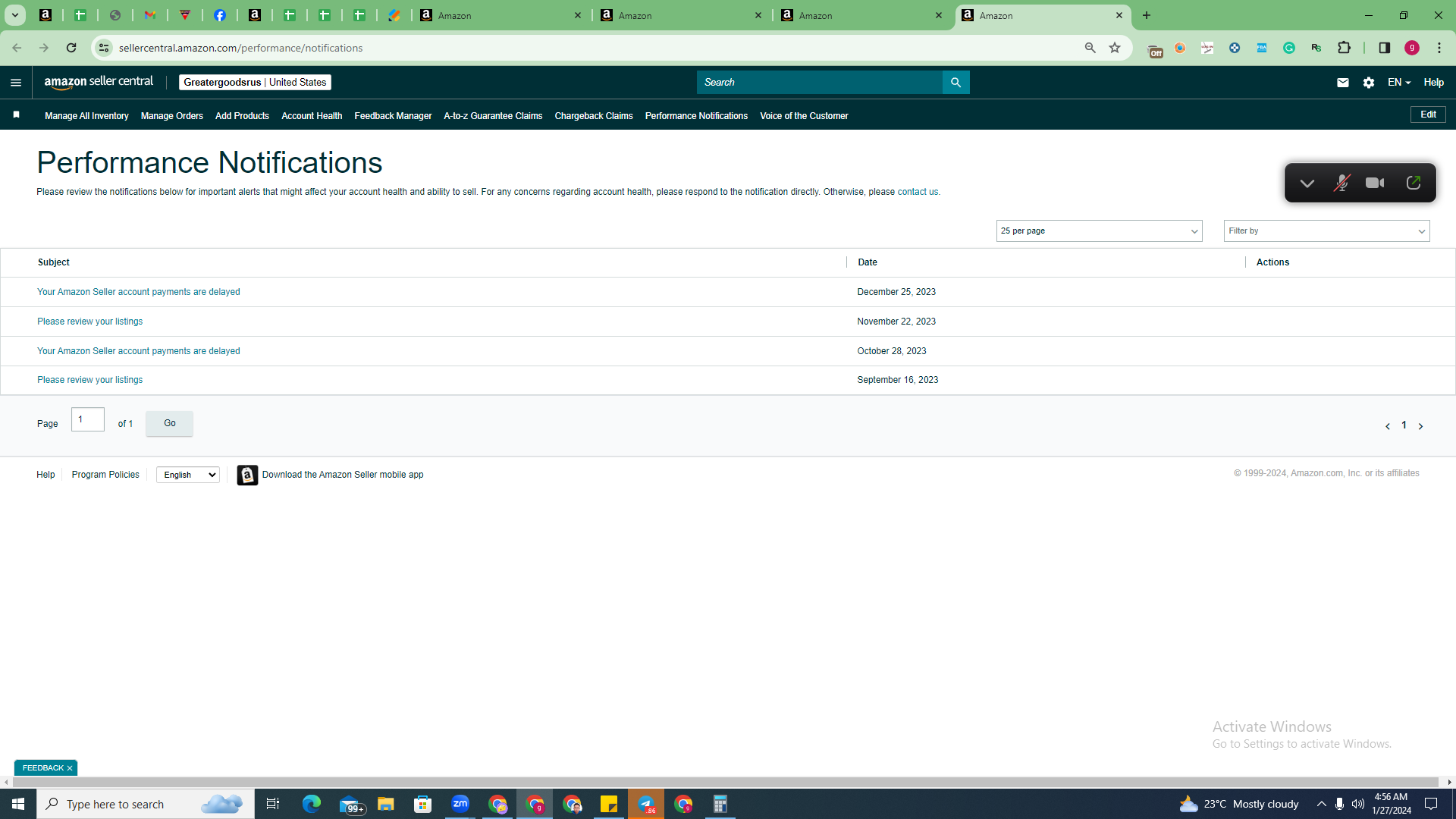Open Zoom from the taskbar

460,804
